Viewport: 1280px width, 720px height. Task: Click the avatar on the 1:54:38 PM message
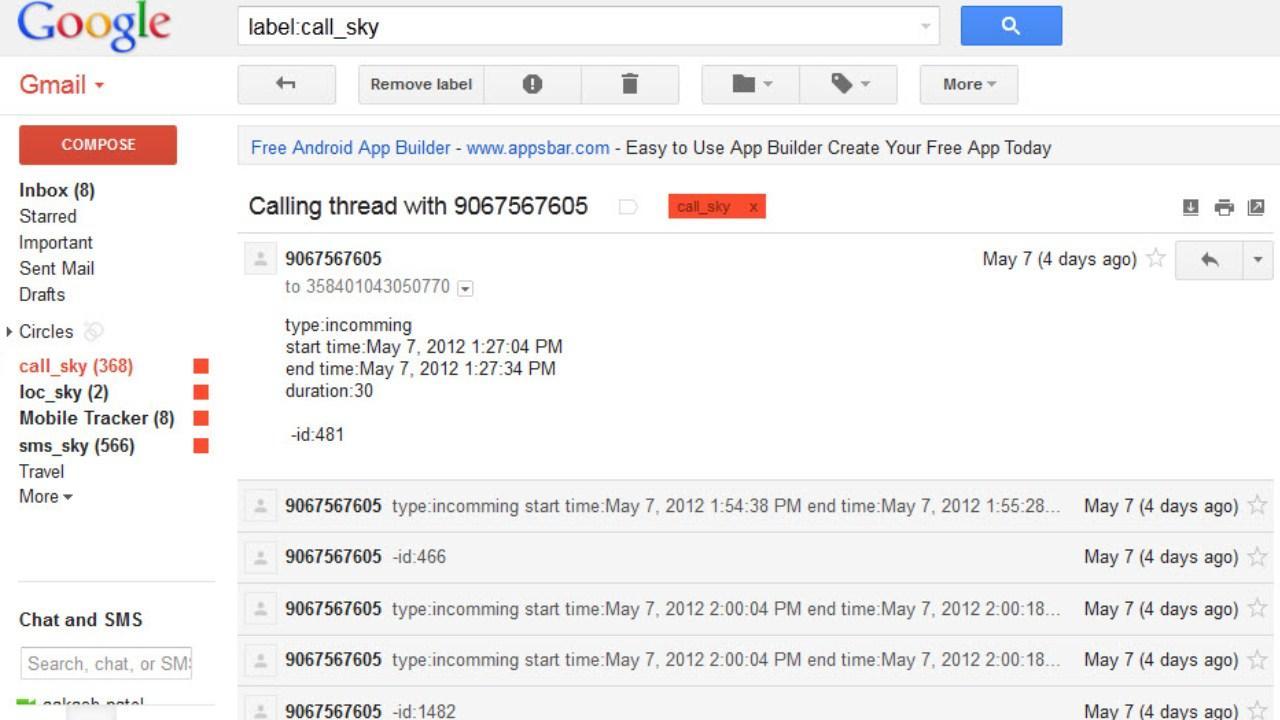260,506
